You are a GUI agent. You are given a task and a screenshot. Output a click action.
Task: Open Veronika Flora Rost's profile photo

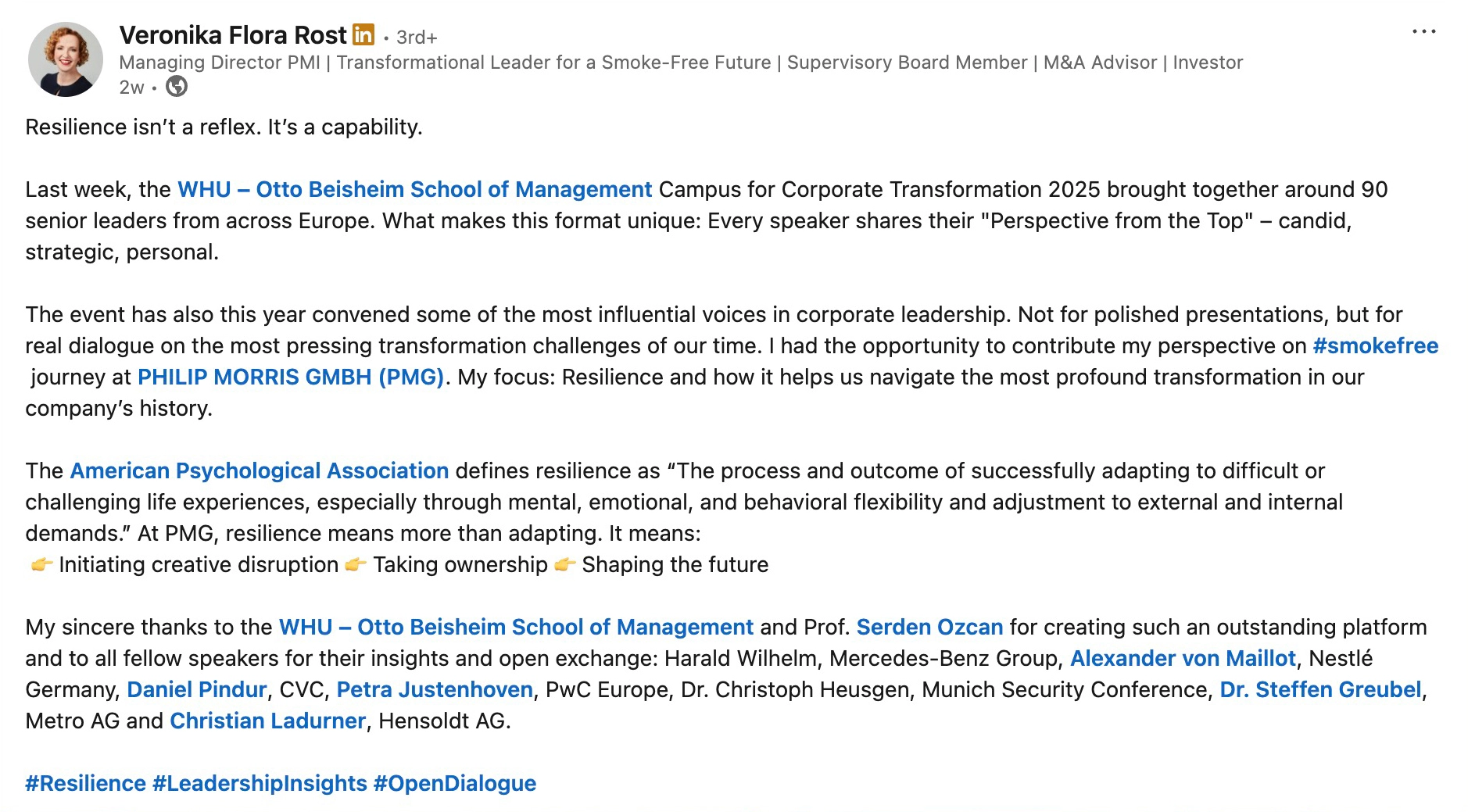(x=66, y=59)
